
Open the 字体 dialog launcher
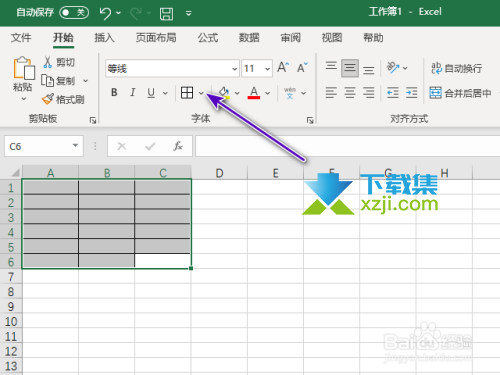(x=310, y=120)
